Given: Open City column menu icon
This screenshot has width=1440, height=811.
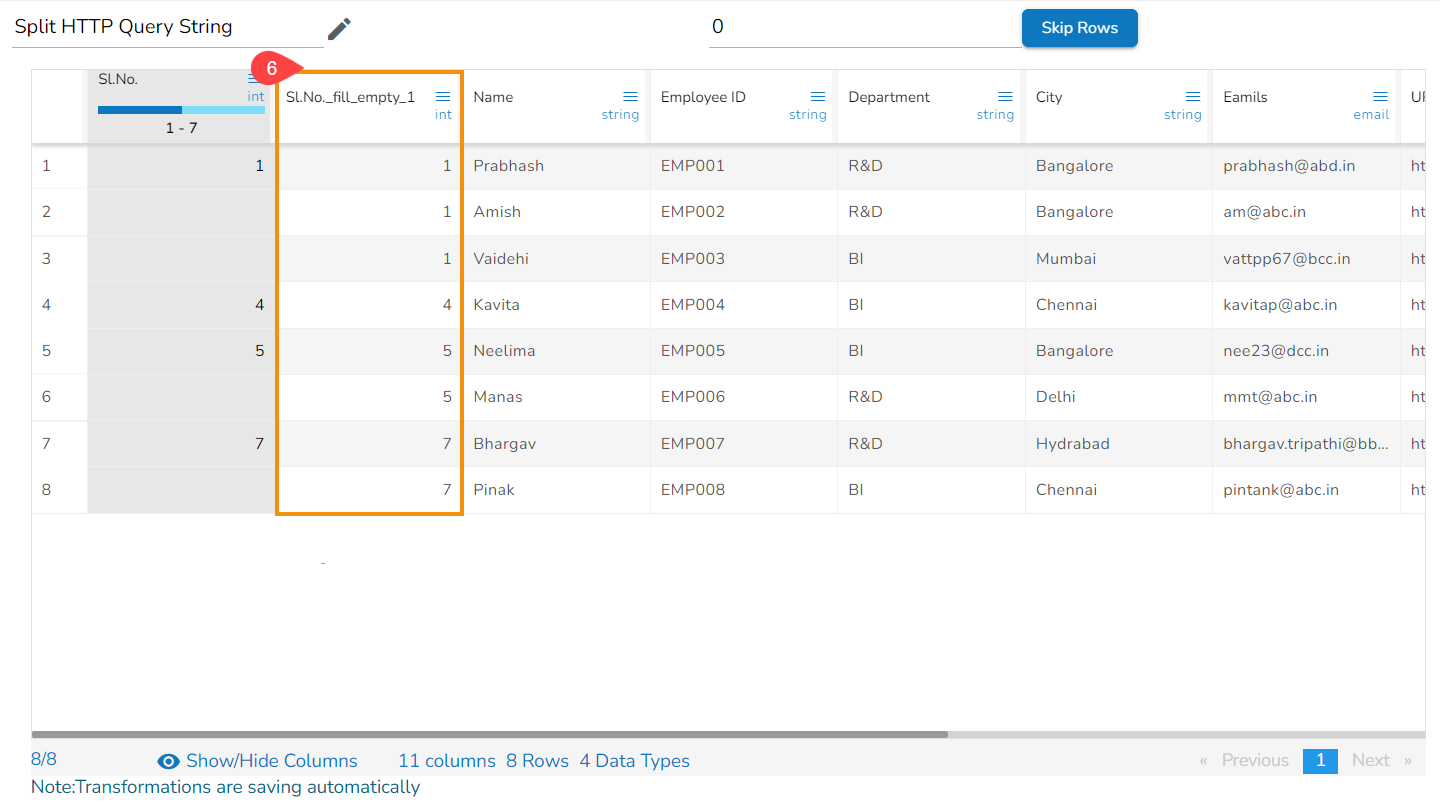Looking at the screenshot, I should click(x=1192, y=97).
